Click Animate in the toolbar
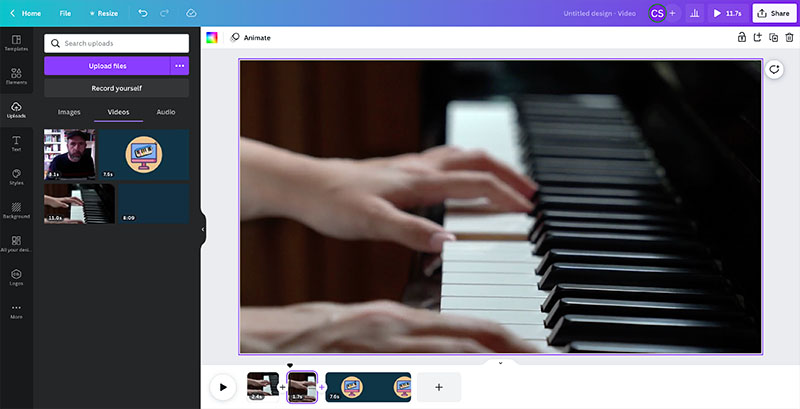 (251, 37)
